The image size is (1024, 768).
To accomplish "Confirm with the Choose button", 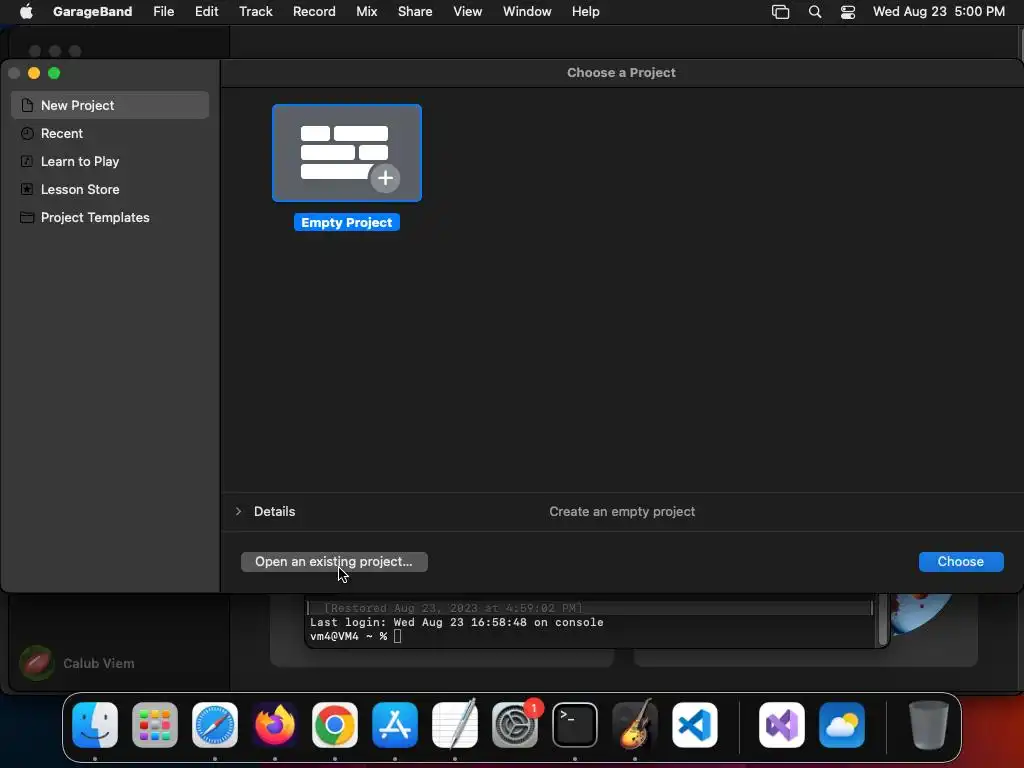I will click(x=961, y=562).
